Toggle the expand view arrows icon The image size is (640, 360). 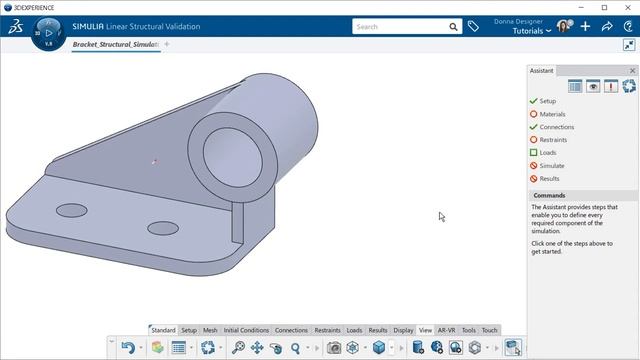click(629, 45)
